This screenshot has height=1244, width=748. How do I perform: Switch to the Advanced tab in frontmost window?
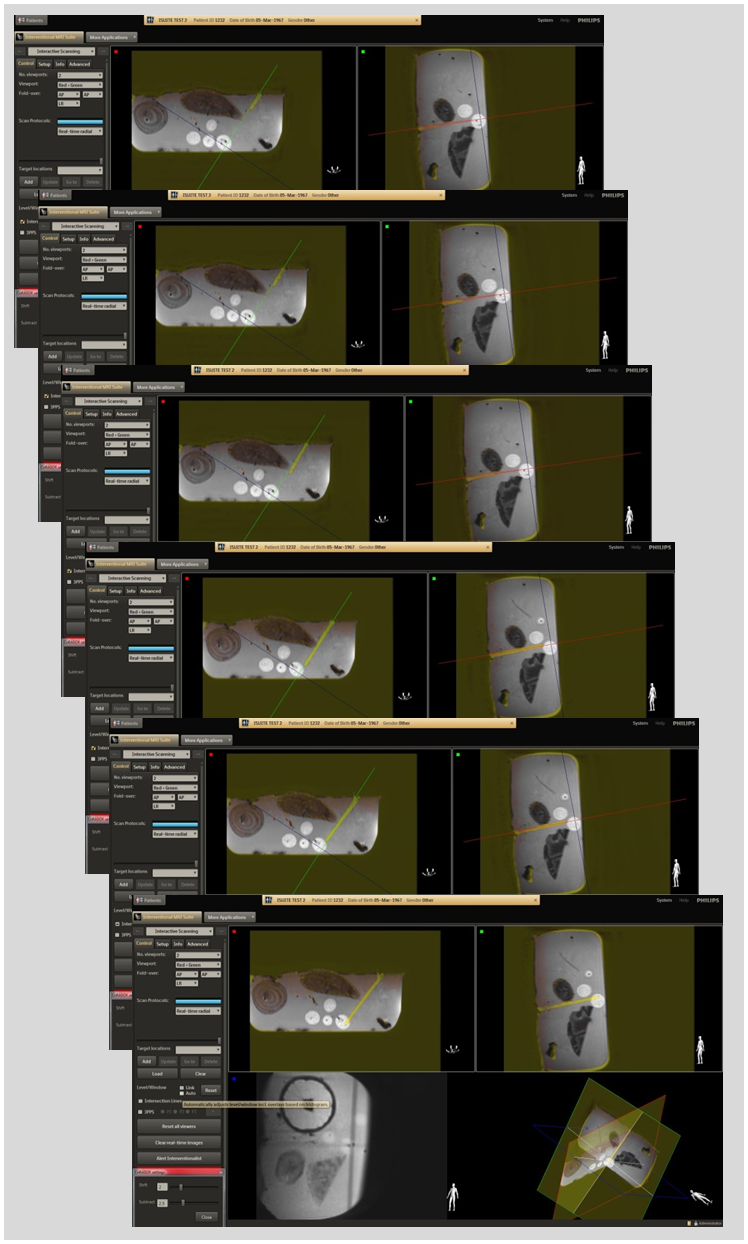[x=198, y=944]
